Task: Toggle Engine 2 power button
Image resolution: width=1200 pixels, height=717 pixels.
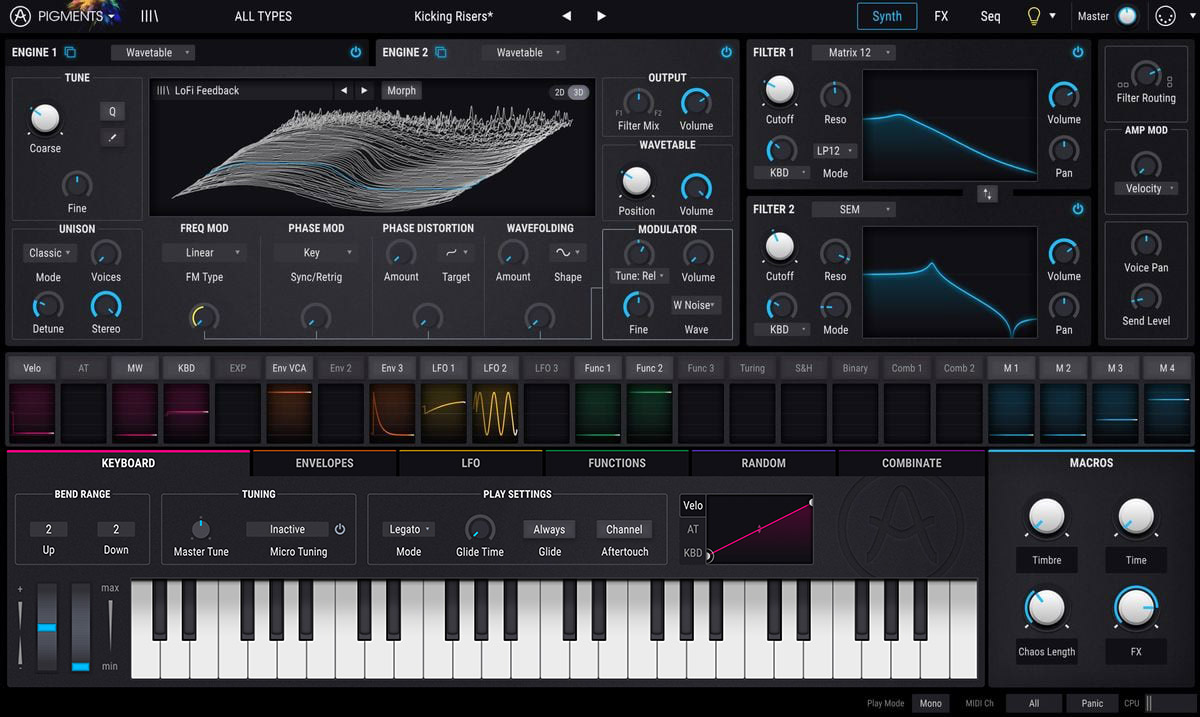Action: point(726,52)
